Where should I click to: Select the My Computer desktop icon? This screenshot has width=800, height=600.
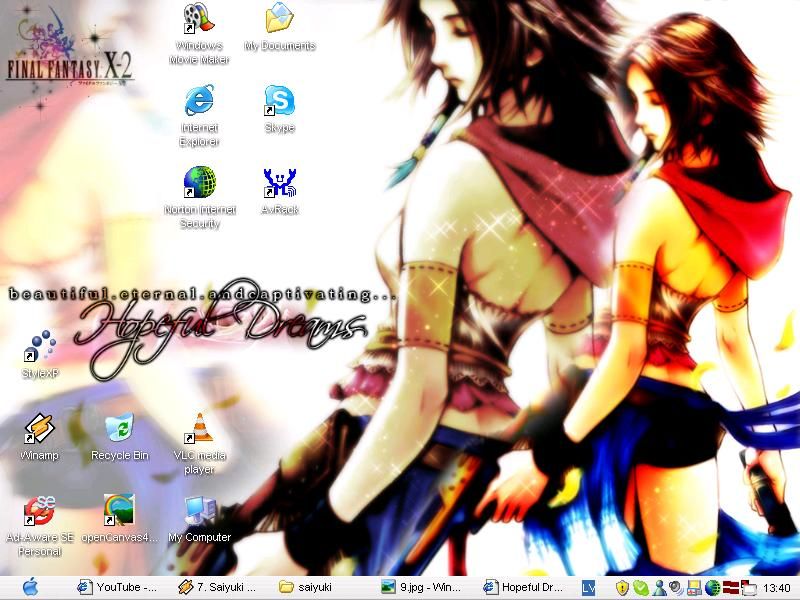point(199,518)
